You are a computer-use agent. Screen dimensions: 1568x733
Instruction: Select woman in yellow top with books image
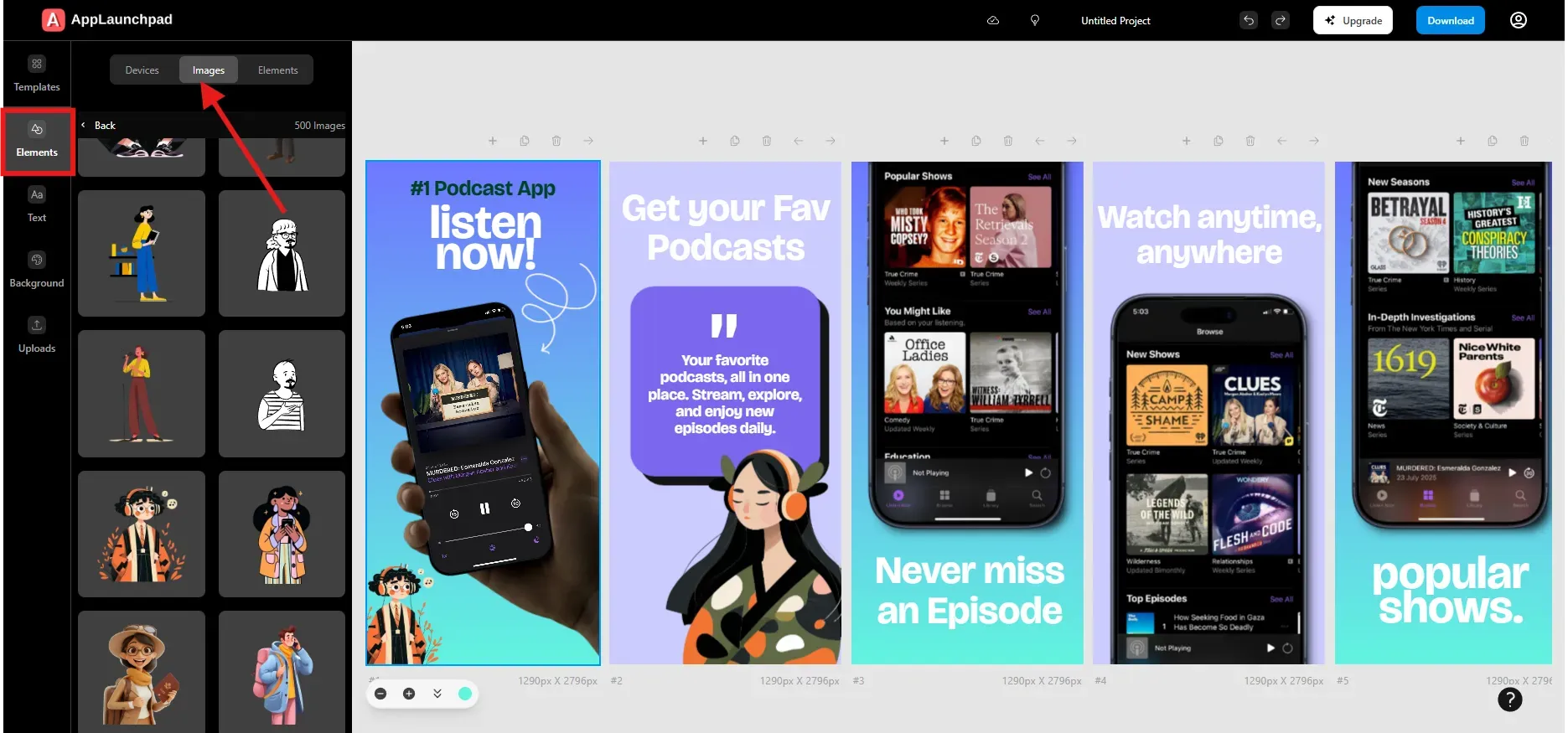click(x=142, y=253)
